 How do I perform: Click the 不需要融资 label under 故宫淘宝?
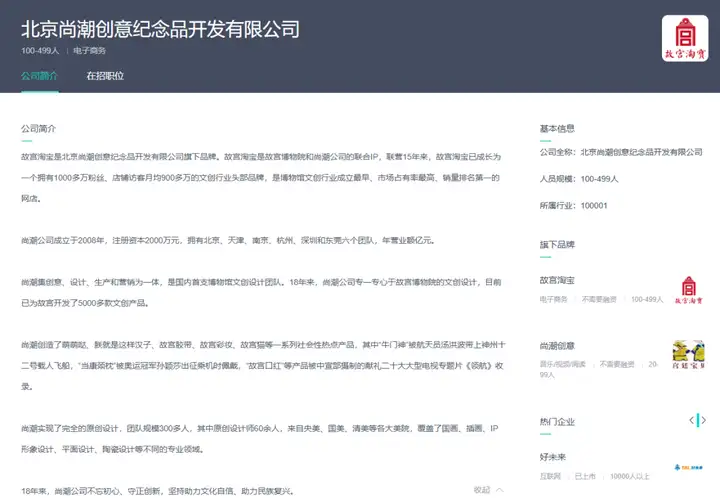599,299
